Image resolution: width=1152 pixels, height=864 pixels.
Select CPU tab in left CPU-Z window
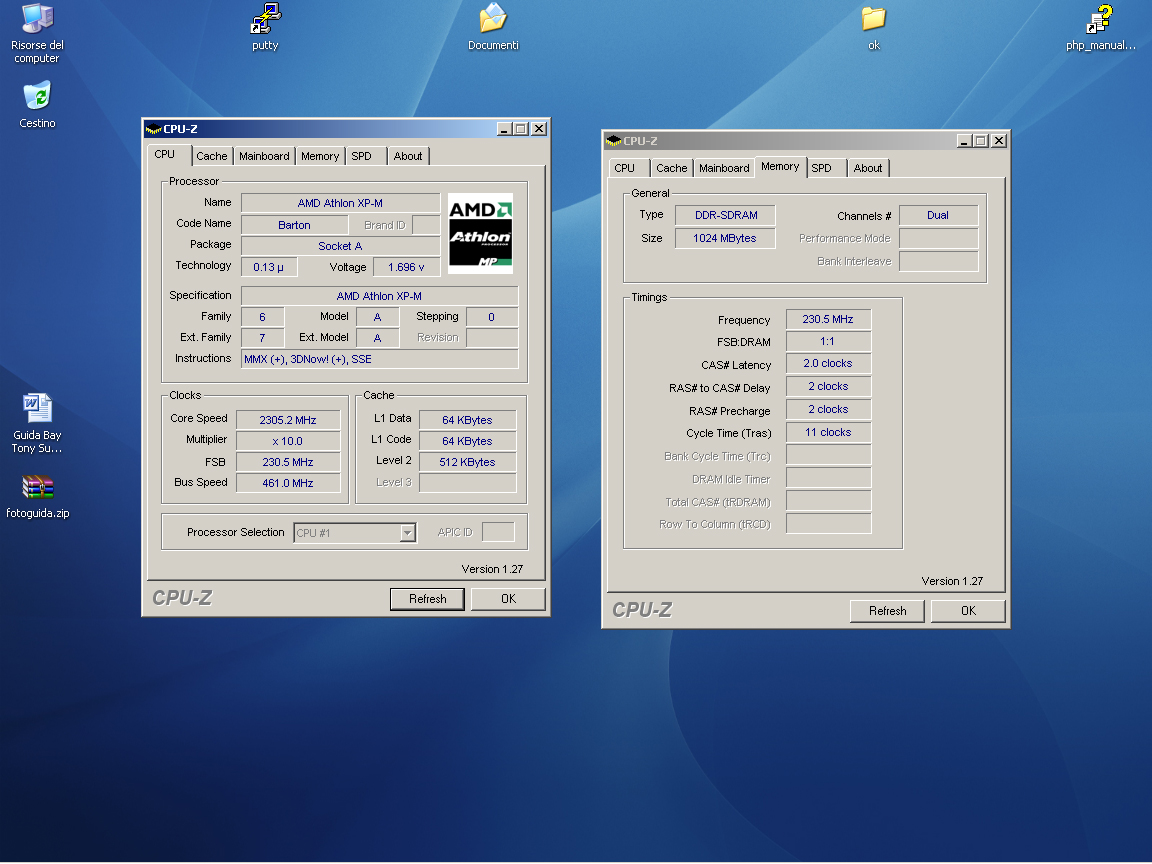[x=168, y=154]
